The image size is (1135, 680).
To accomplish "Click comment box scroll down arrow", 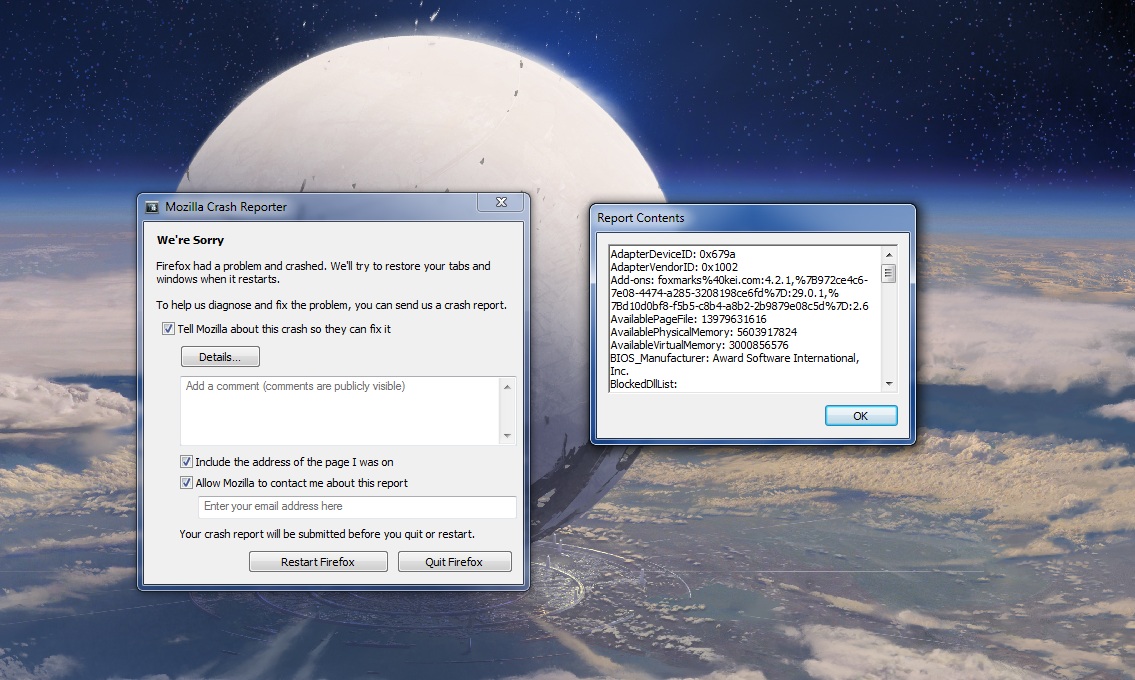I will click(x=507, y=435).
